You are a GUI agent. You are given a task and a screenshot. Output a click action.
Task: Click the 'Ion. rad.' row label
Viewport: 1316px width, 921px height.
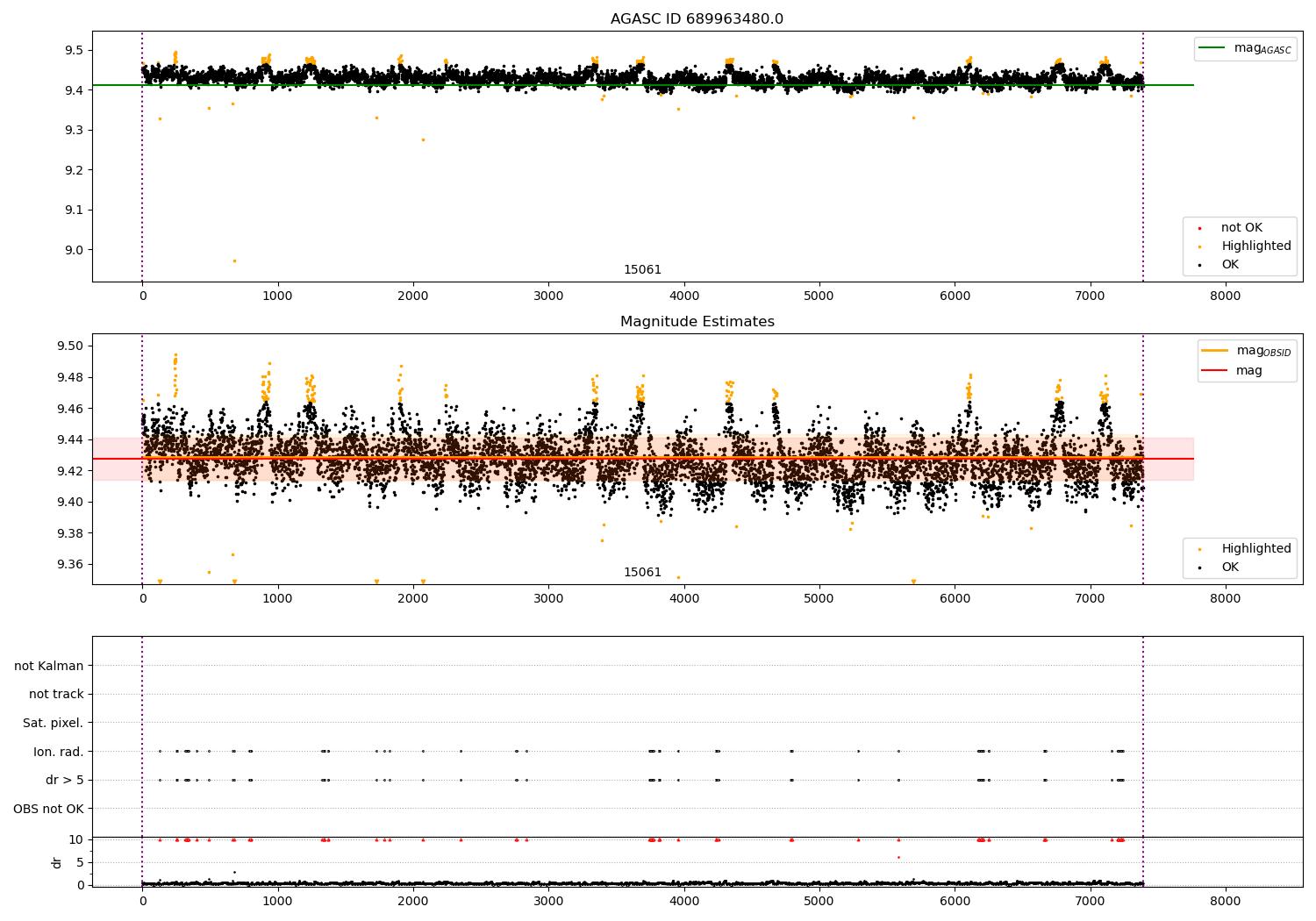pos(58,752)
